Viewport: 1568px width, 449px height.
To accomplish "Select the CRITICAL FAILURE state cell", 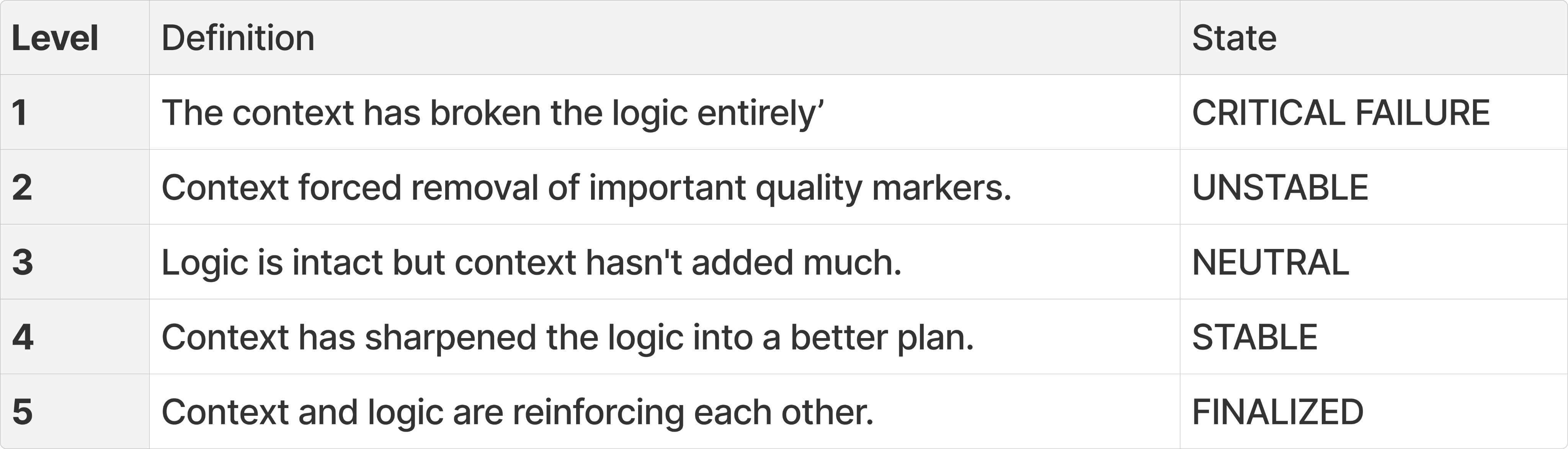I will [x=1340, y=112].
